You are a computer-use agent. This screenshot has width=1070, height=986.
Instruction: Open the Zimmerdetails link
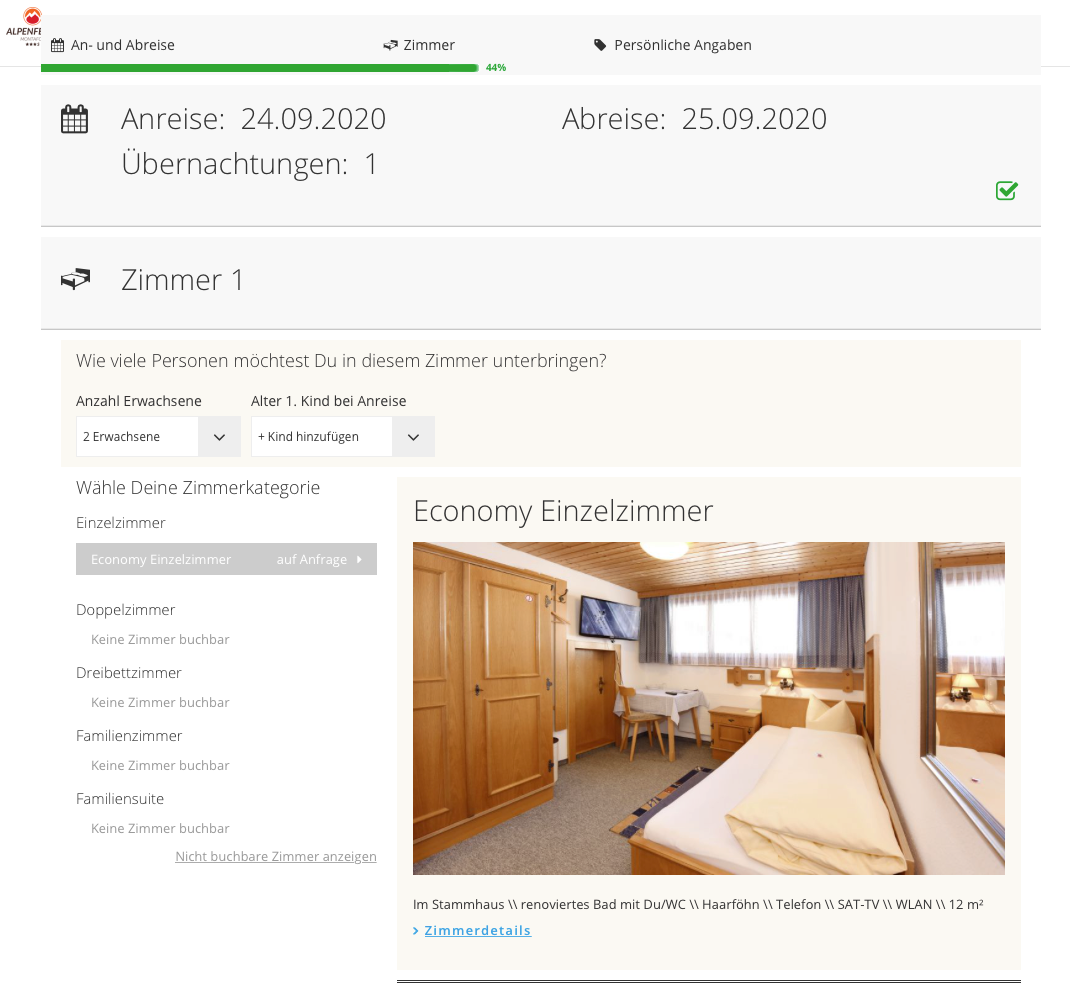[477, 931]
